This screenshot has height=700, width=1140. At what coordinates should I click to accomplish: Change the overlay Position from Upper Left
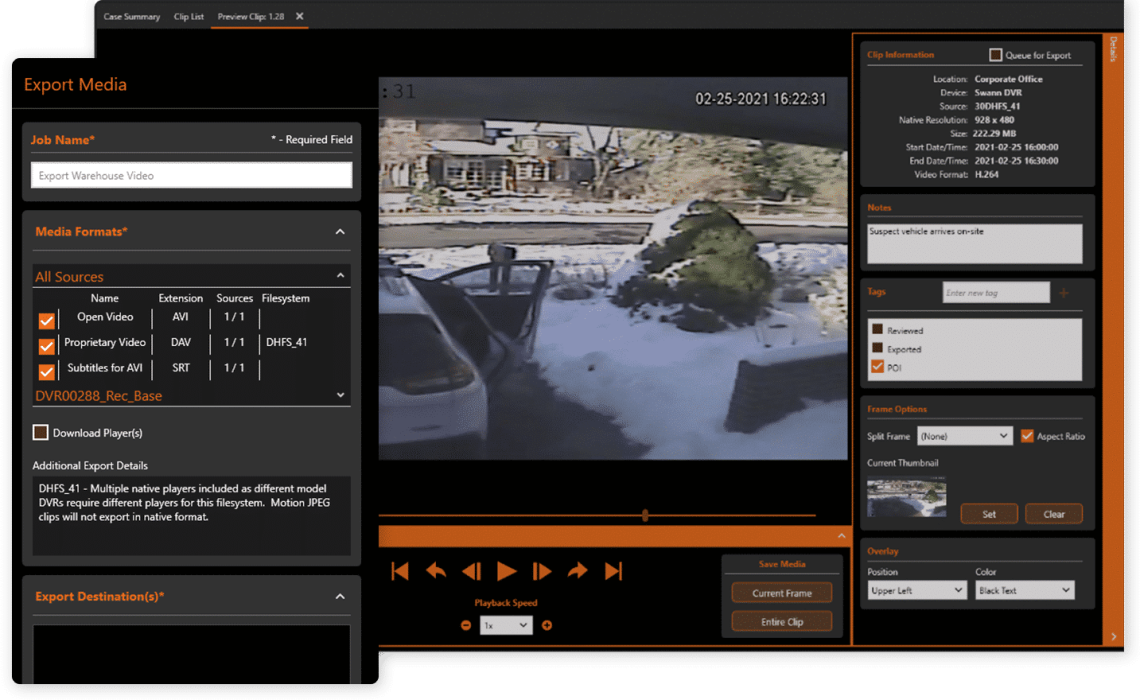916,590
